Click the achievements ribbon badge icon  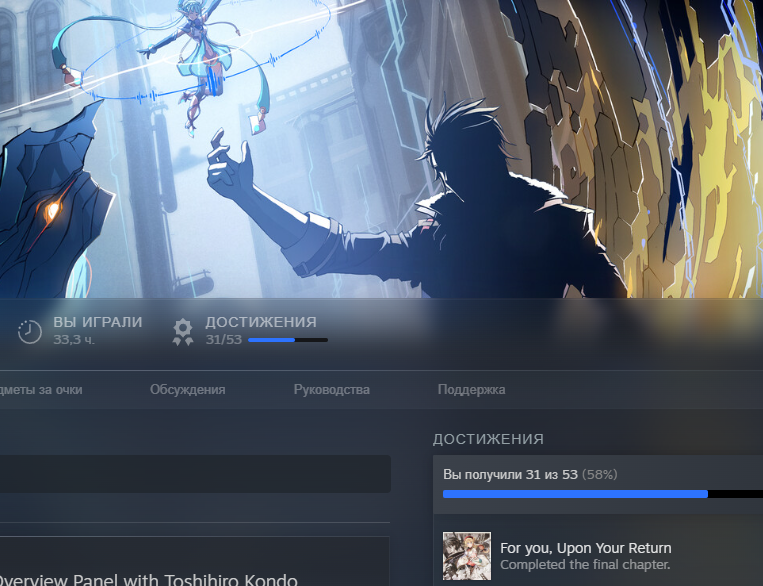183,332
